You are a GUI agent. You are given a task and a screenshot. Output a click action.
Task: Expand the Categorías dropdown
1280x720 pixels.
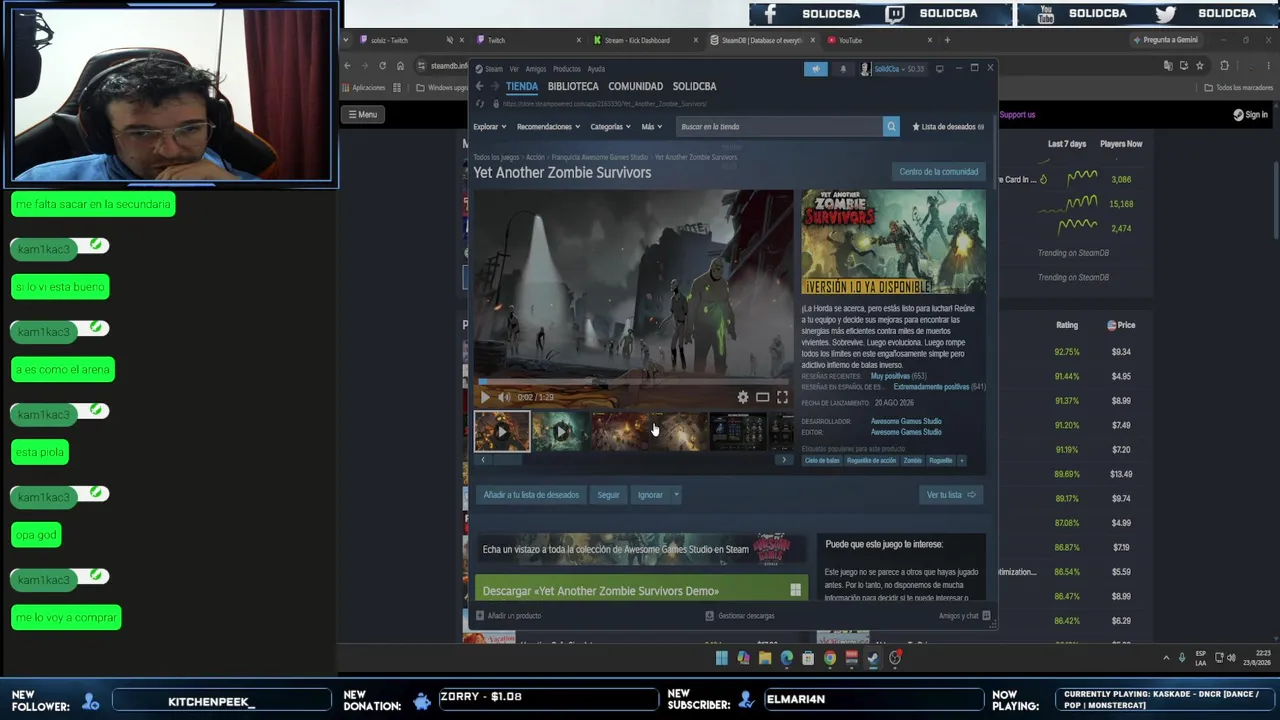click(x=610, y=127)
